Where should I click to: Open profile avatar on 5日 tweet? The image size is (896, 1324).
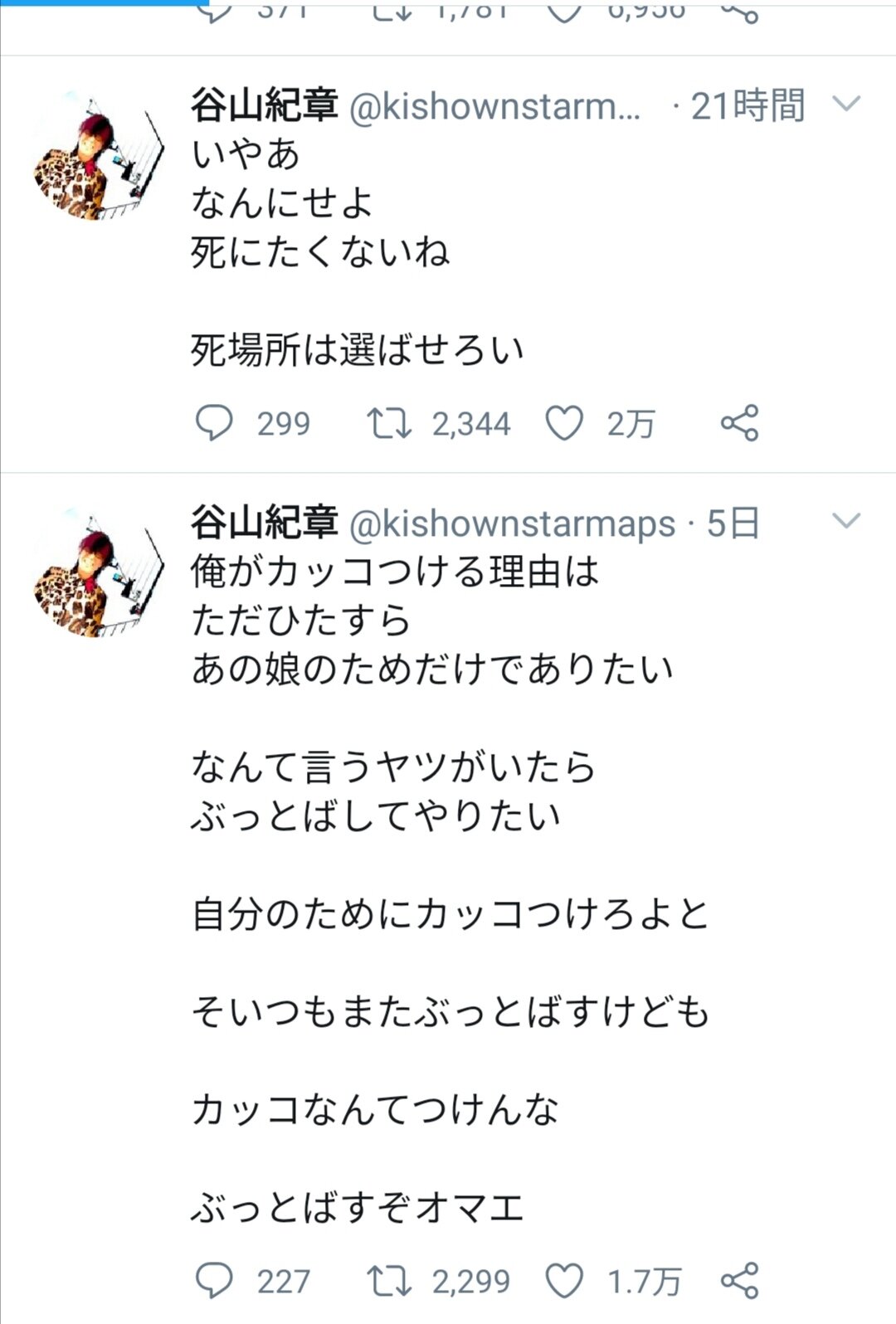pyautogui.click(x=99, y=572)
